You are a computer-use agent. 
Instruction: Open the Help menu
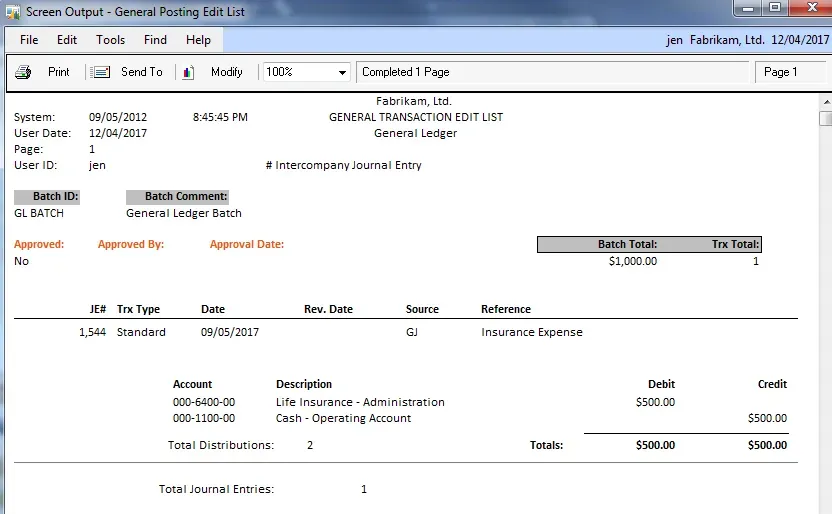tap(198, 40)
